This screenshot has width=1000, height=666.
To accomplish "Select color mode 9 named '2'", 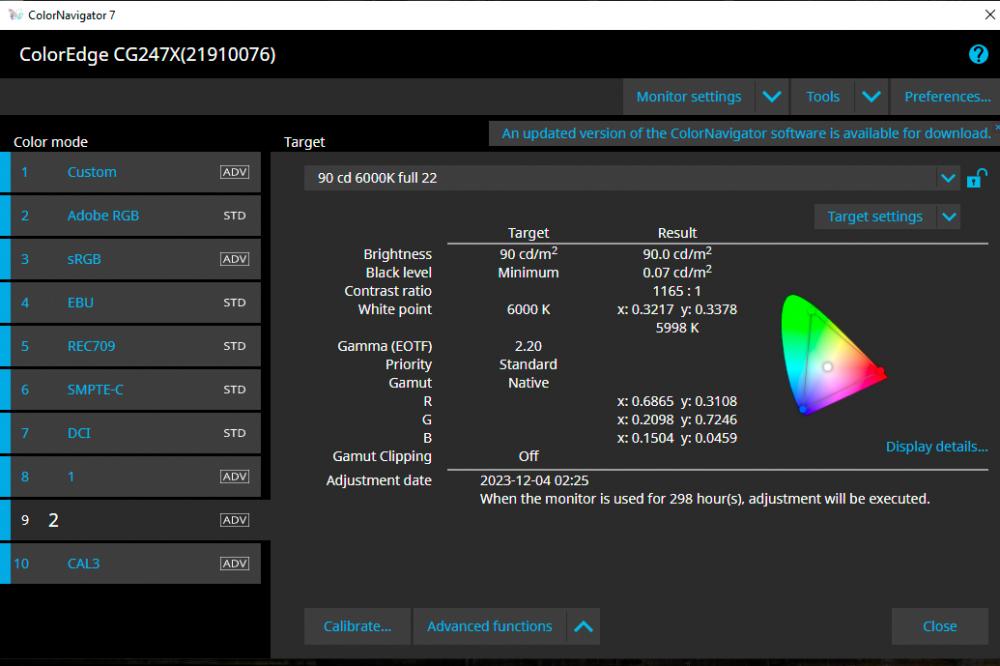I will tap(135, 520).
